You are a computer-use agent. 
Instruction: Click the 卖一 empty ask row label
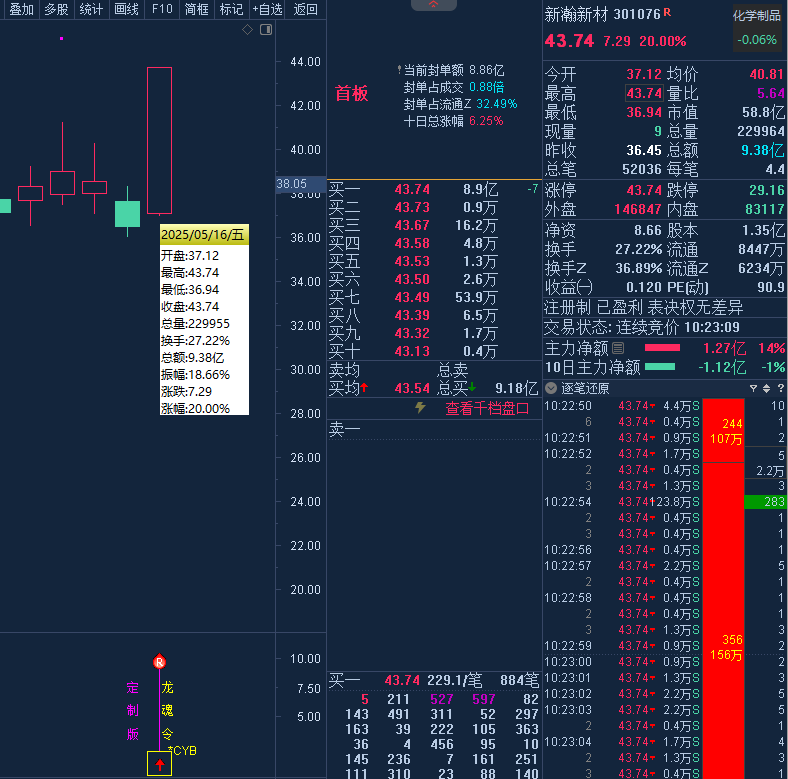(x=344, y=429)
